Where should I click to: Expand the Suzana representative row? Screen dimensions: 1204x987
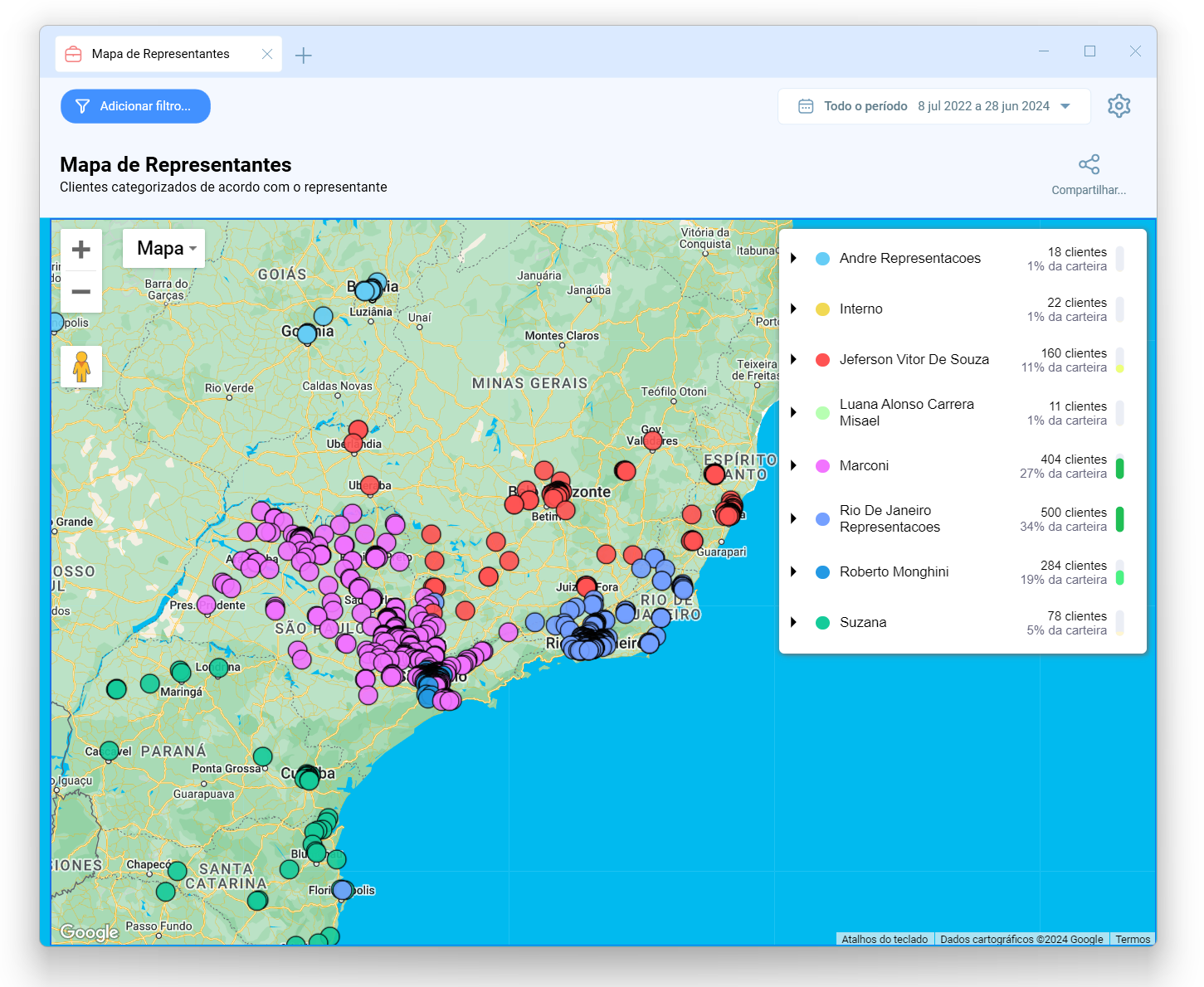[x=793, y=623]
